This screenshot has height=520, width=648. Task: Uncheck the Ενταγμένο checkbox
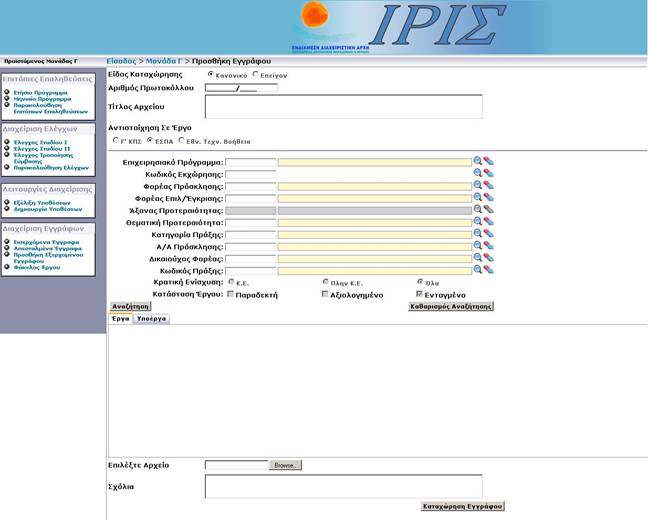(x=420, y=295)
